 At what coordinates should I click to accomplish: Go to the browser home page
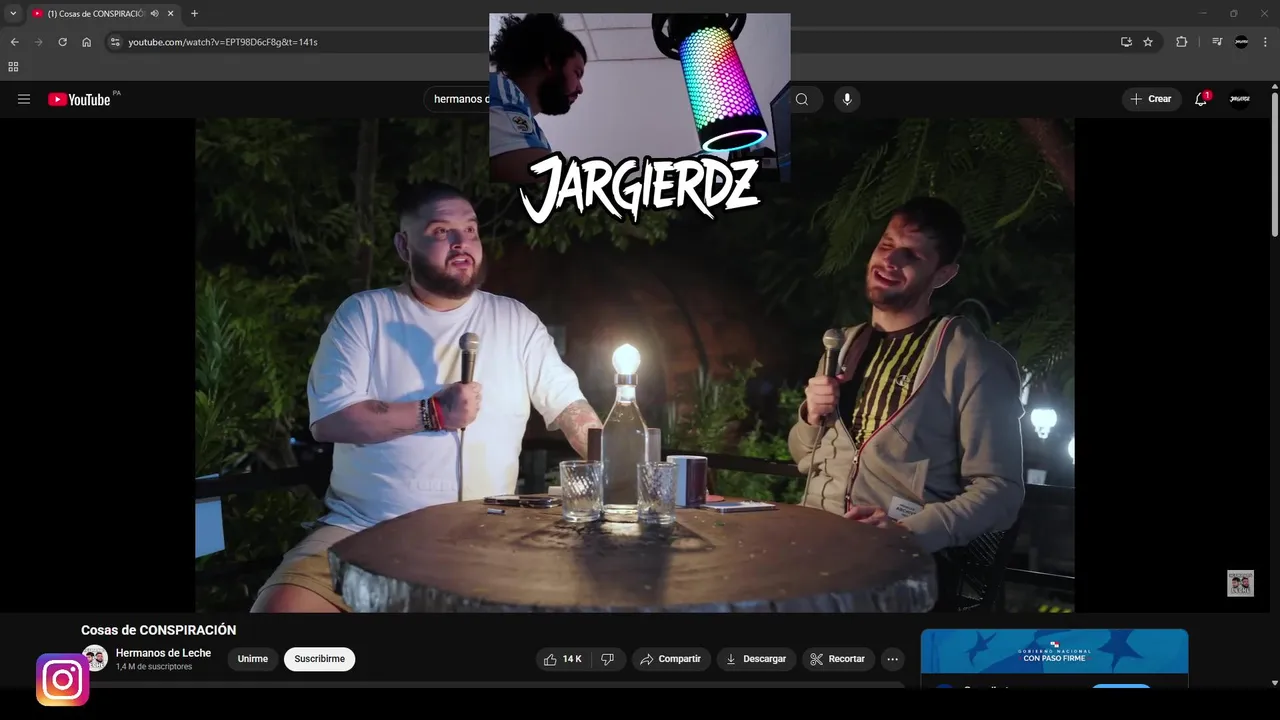[x=87, y=42]
